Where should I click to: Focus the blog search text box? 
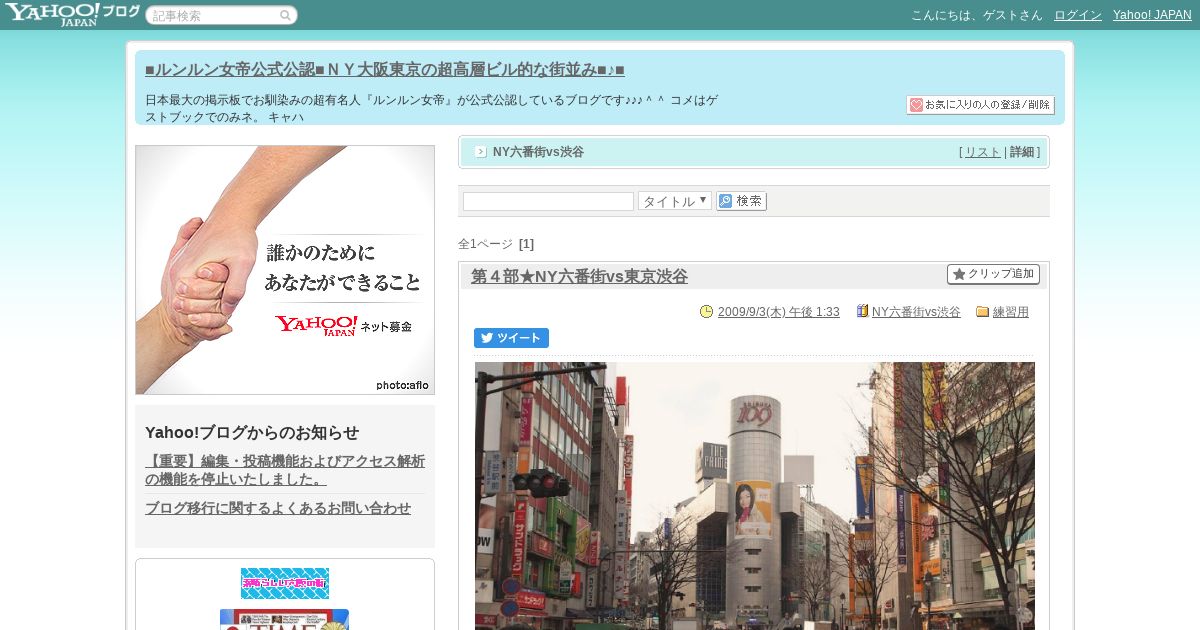tap(548, 201)
